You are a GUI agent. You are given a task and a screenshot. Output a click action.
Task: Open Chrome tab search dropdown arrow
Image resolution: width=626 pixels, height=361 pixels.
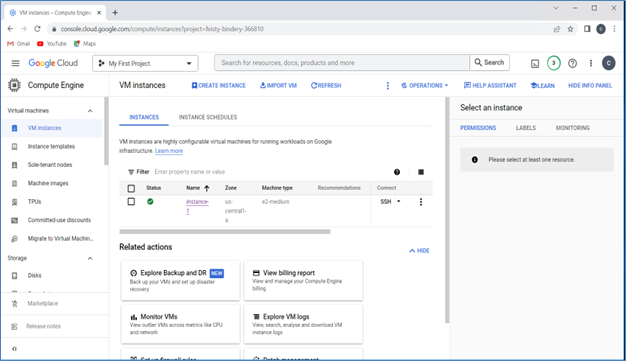click(555, 8)
